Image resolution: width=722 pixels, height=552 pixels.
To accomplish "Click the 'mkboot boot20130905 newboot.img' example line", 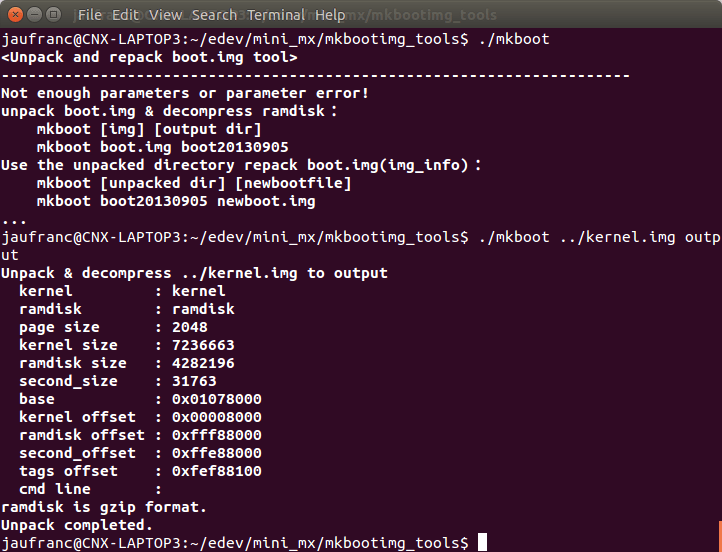I will [x=176, y=201].
